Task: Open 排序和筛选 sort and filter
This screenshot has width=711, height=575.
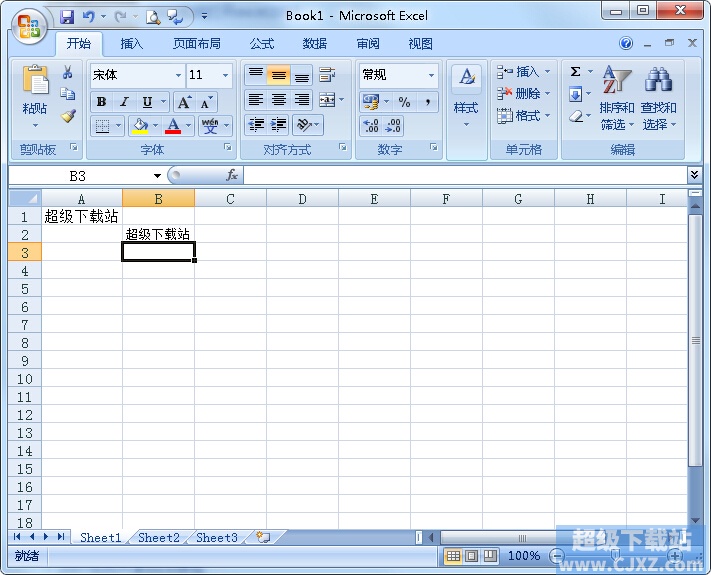Action: pos(617,97)
